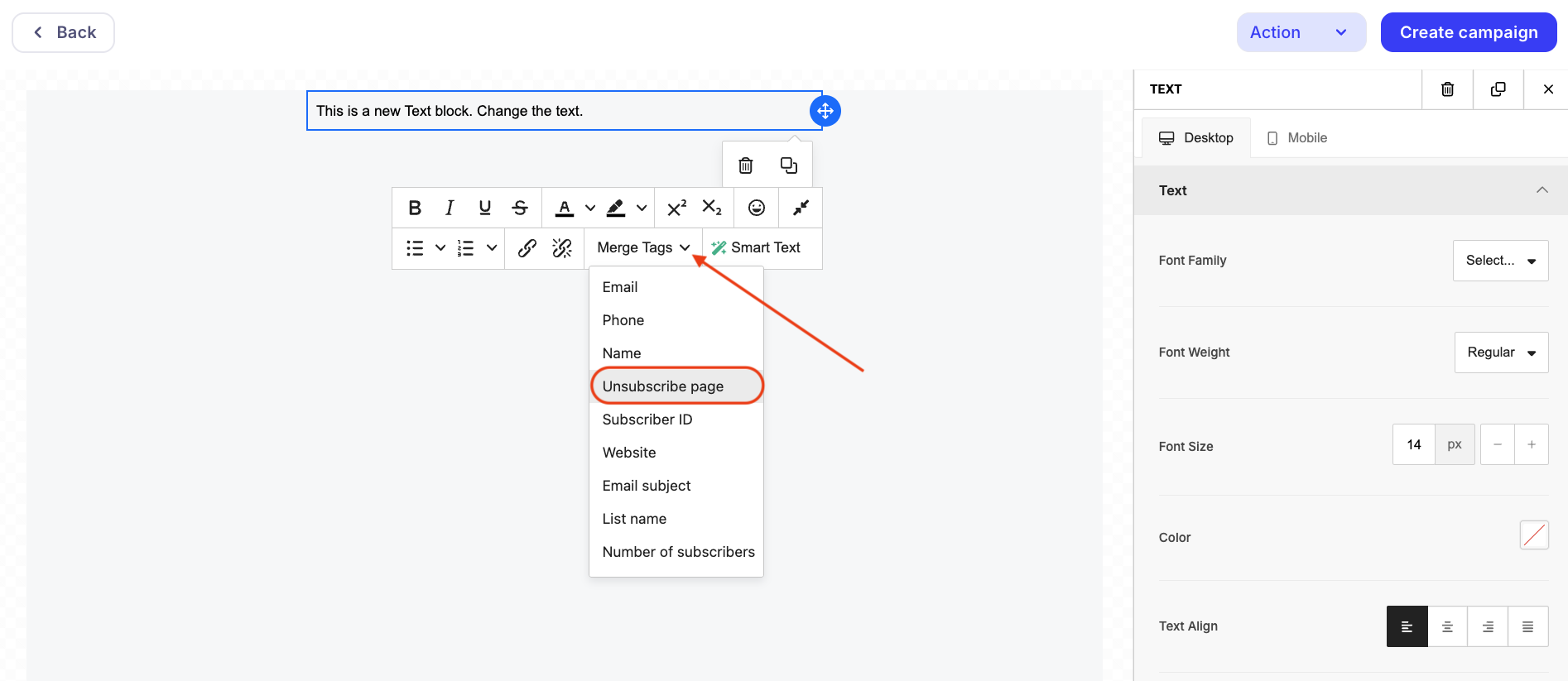
Task: Align text to the right
Action: pos(1488,626)
